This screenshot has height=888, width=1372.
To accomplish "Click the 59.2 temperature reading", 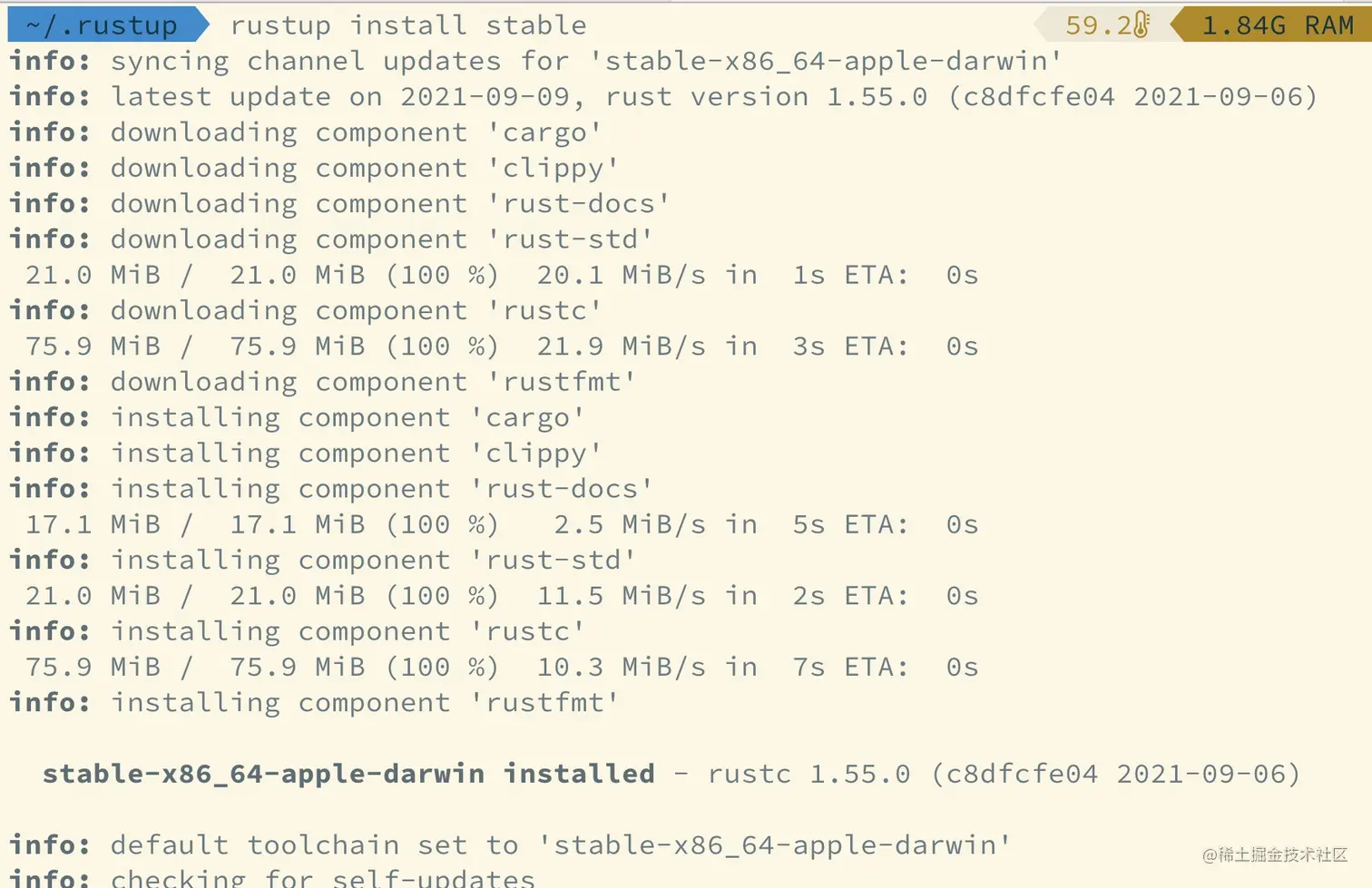I will click(1097, 25).
